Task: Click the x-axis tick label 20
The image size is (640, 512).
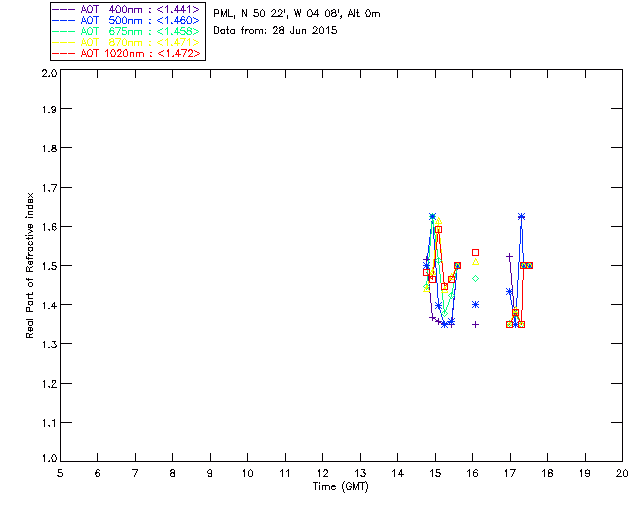Action: 622,473
